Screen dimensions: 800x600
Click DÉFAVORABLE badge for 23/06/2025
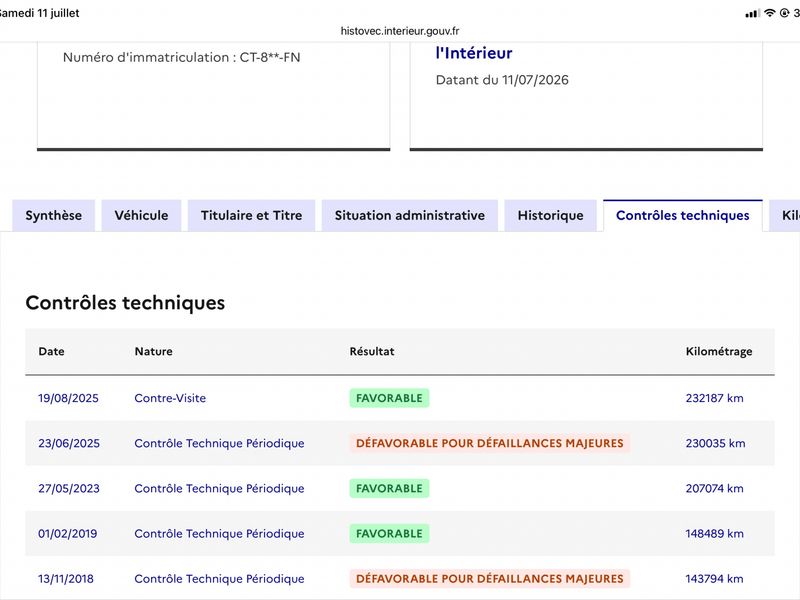click(x=490, y=443)
